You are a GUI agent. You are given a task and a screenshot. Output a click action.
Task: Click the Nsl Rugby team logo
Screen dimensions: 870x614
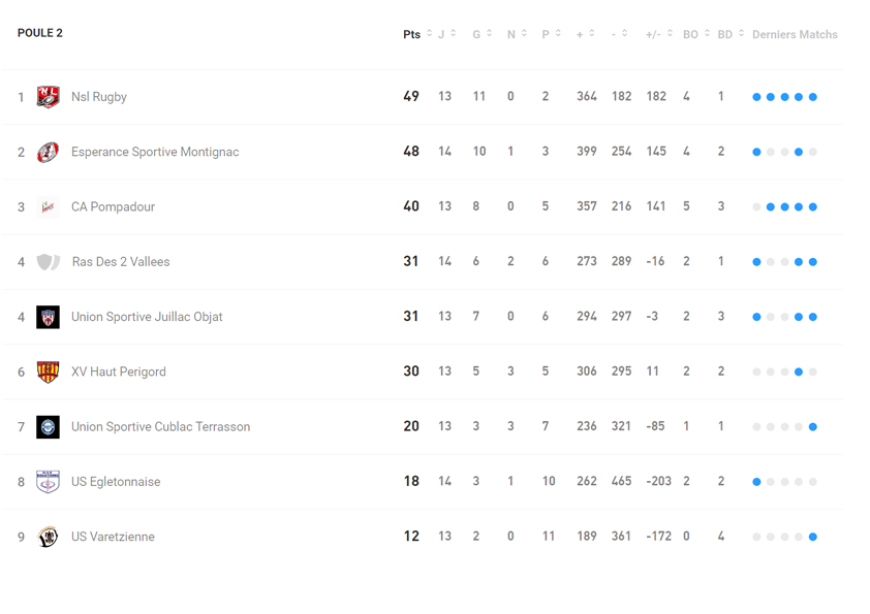point(48,97)
